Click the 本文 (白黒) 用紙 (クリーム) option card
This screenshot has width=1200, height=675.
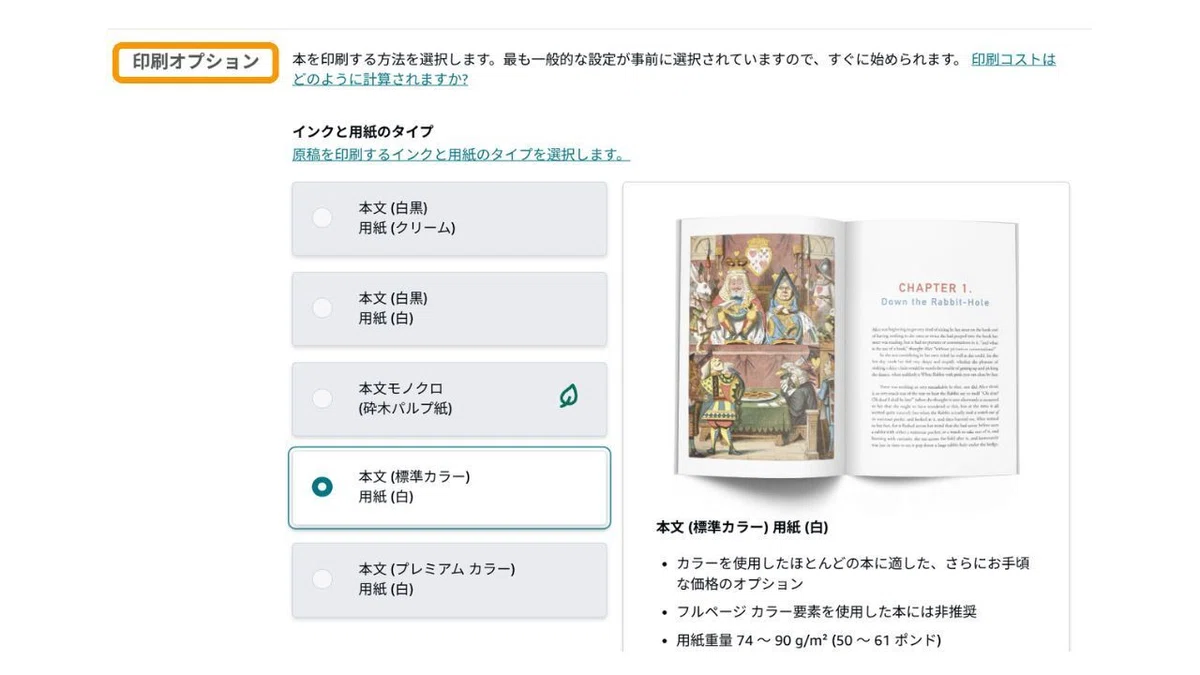449,218
